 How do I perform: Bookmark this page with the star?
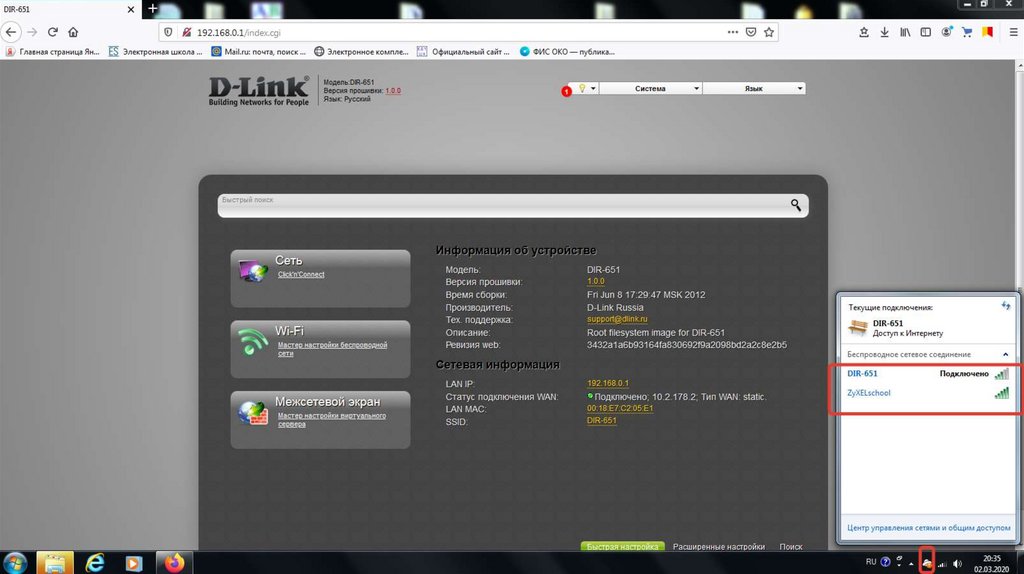[x=769, y=32]
